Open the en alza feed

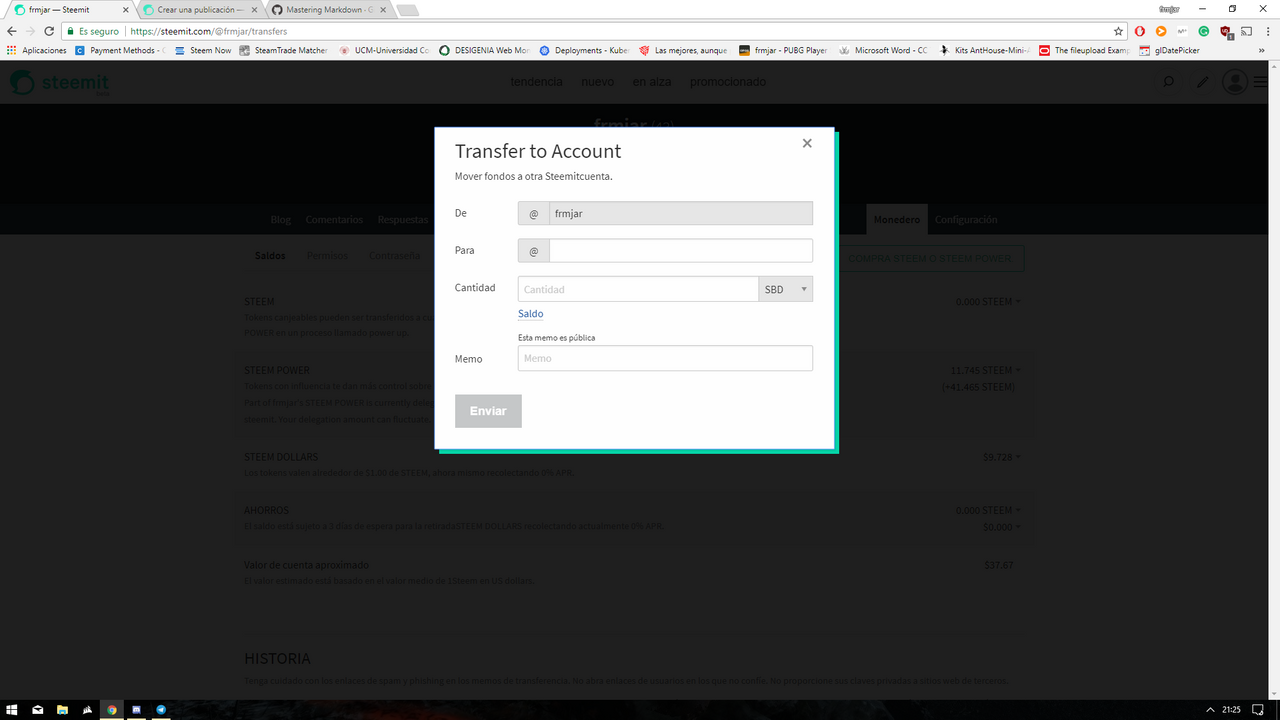(652, 81)
